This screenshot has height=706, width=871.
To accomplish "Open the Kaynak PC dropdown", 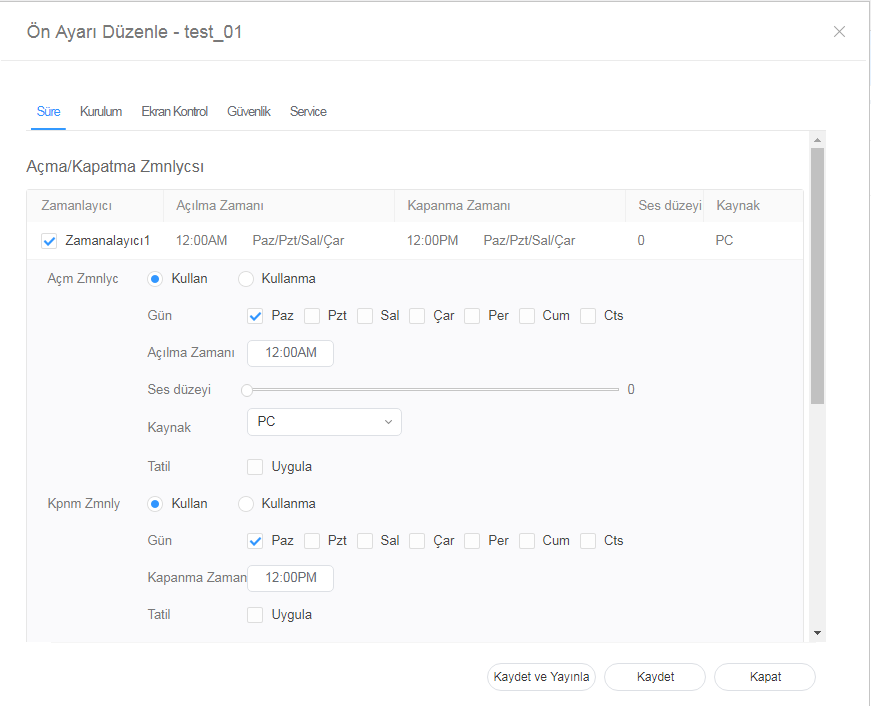I will pos(324,422).
